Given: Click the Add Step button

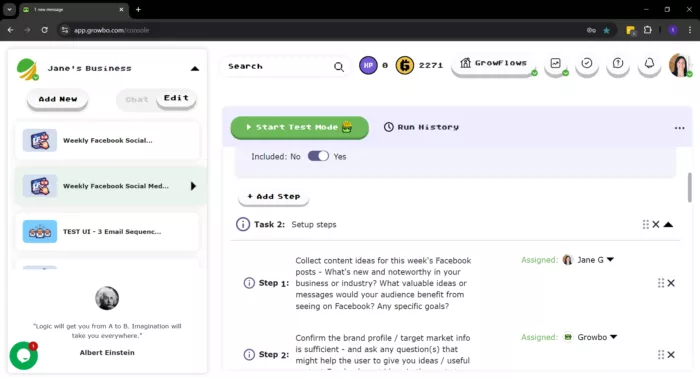Looking at the screenshot, I should coord(274,196).
